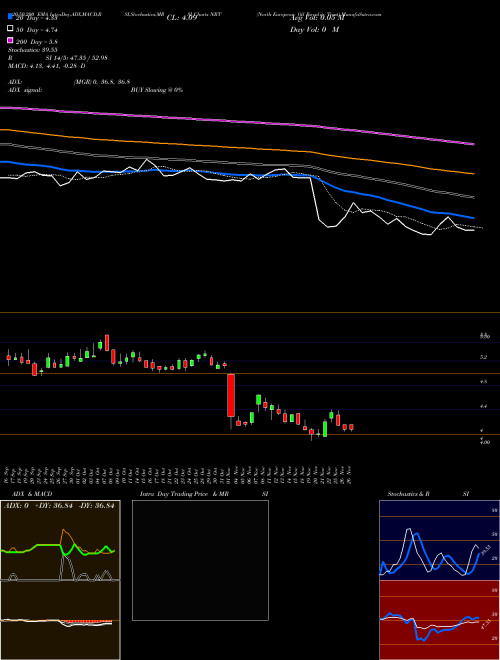Select the '200 Day = 5.8' legend text
This screenshot has width=500, height=660.
37,42
